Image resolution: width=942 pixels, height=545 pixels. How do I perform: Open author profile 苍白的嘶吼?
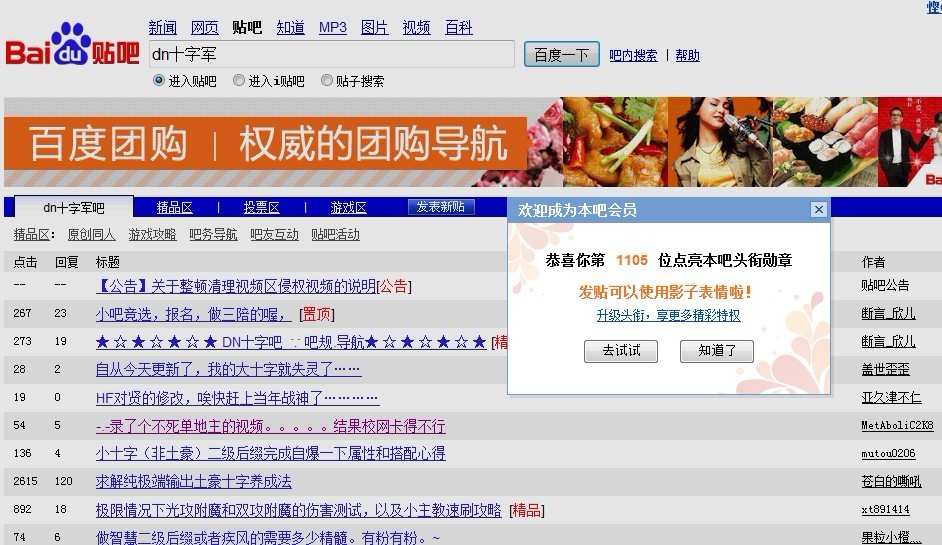[x=891, y=481]
